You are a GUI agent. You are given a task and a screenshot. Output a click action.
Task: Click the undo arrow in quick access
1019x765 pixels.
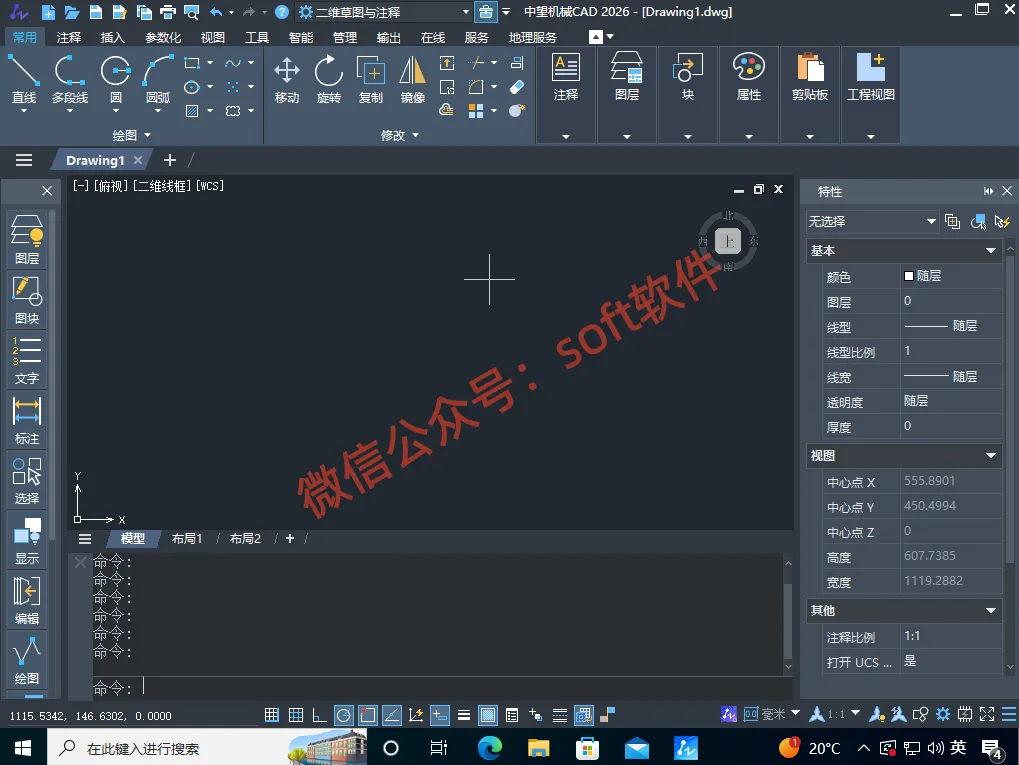[x=216, y=12]
